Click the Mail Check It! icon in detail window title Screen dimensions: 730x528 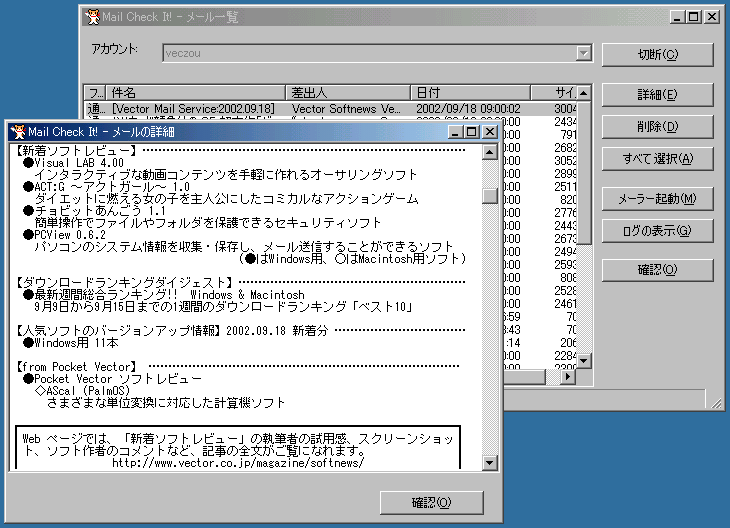click(18, 132)
